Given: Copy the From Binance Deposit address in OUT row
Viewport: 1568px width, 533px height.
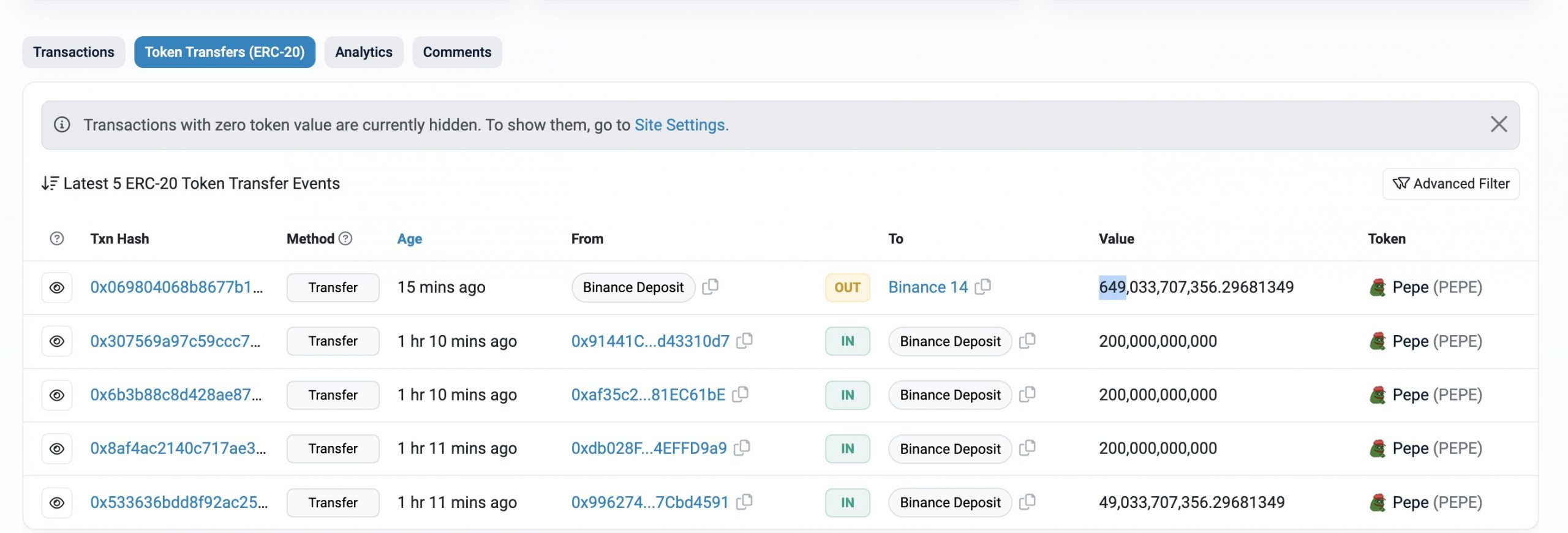Looking at the screenshot, I should pyautogui.click(x=710, y=286).
